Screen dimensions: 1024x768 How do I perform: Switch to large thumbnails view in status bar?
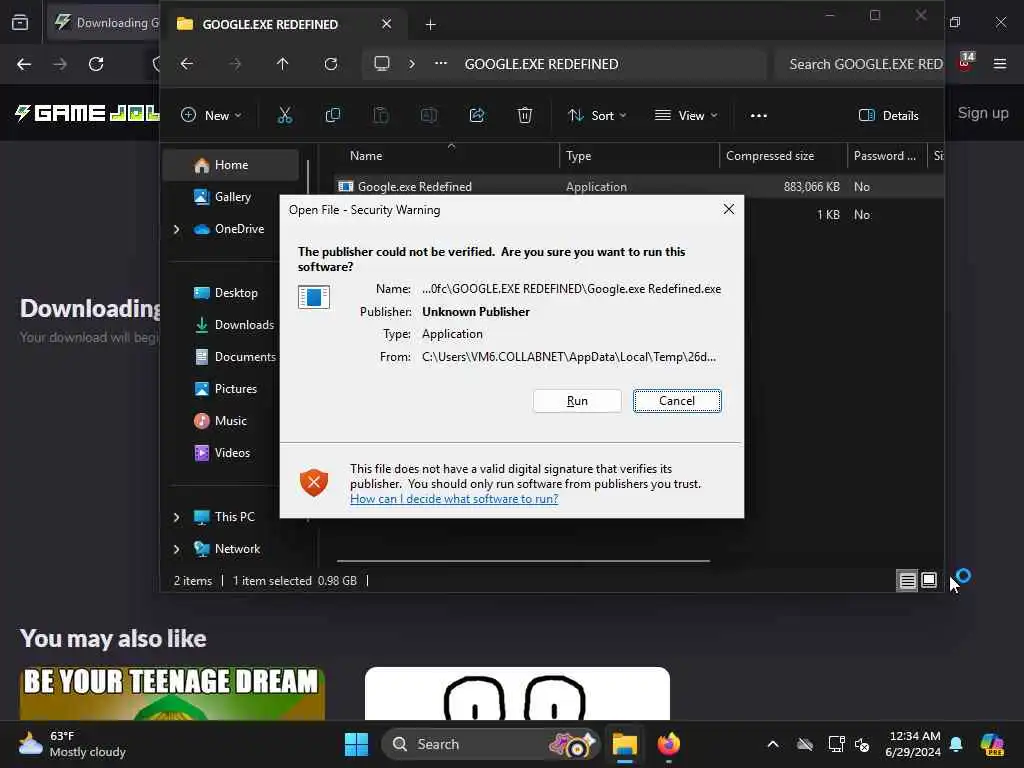click(x=929, y=581)
